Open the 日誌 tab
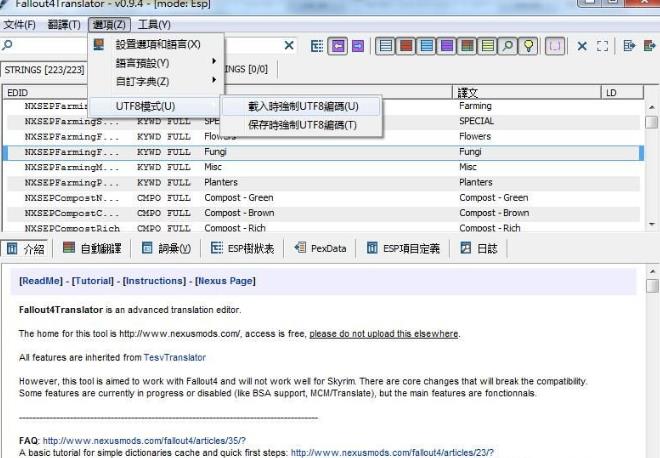The image size is (660, 458). pos(479,249)
